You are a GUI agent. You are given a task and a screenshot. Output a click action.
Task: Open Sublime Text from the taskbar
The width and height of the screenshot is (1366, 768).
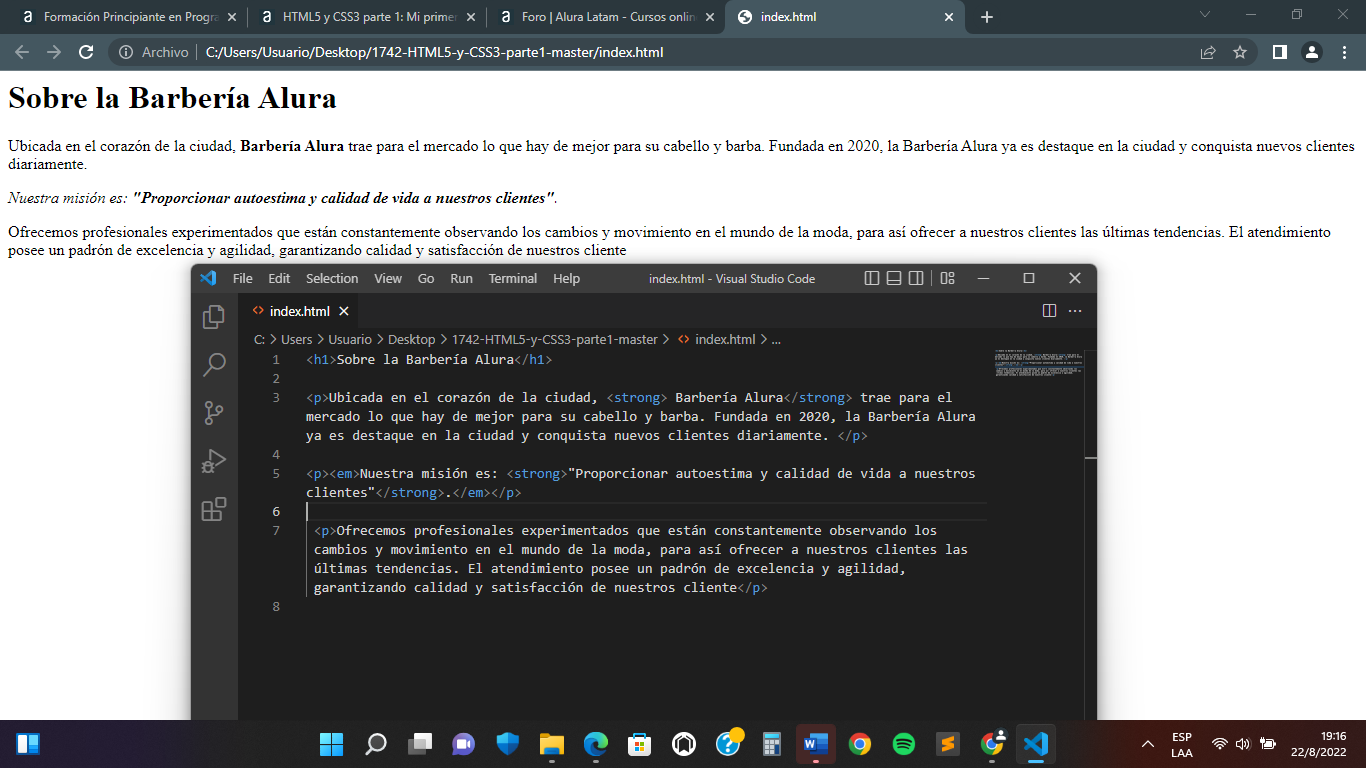click(x=947, y=744)
